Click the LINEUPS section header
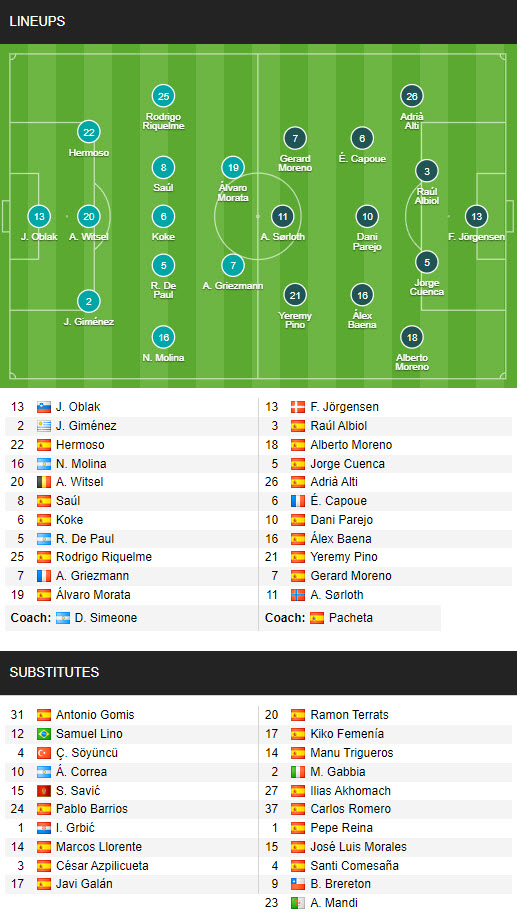Screen dimensions: 517x922 click(37, 21)
